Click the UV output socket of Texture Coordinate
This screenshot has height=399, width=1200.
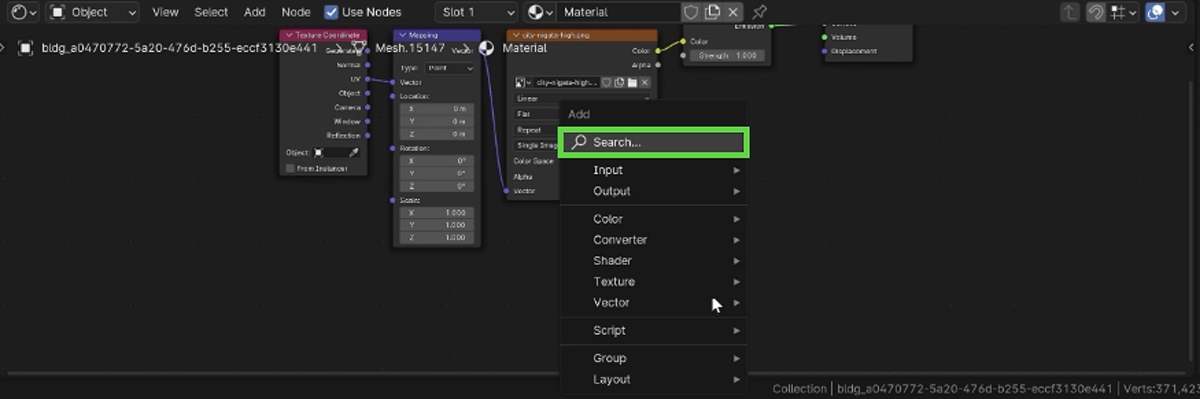coord(367,79)
